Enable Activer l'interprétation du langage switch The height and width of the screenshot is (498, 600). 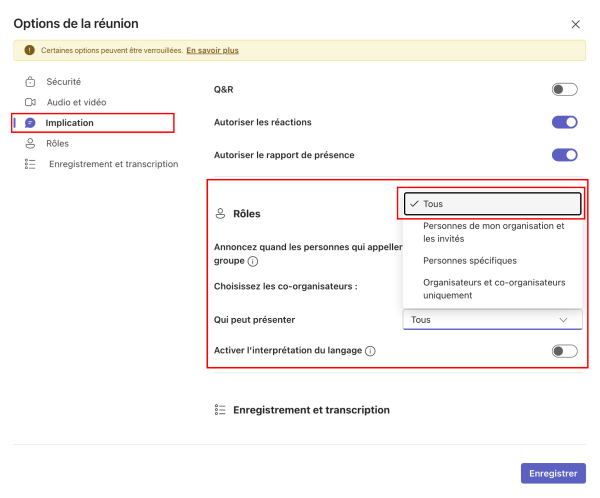tap(564, 351)
